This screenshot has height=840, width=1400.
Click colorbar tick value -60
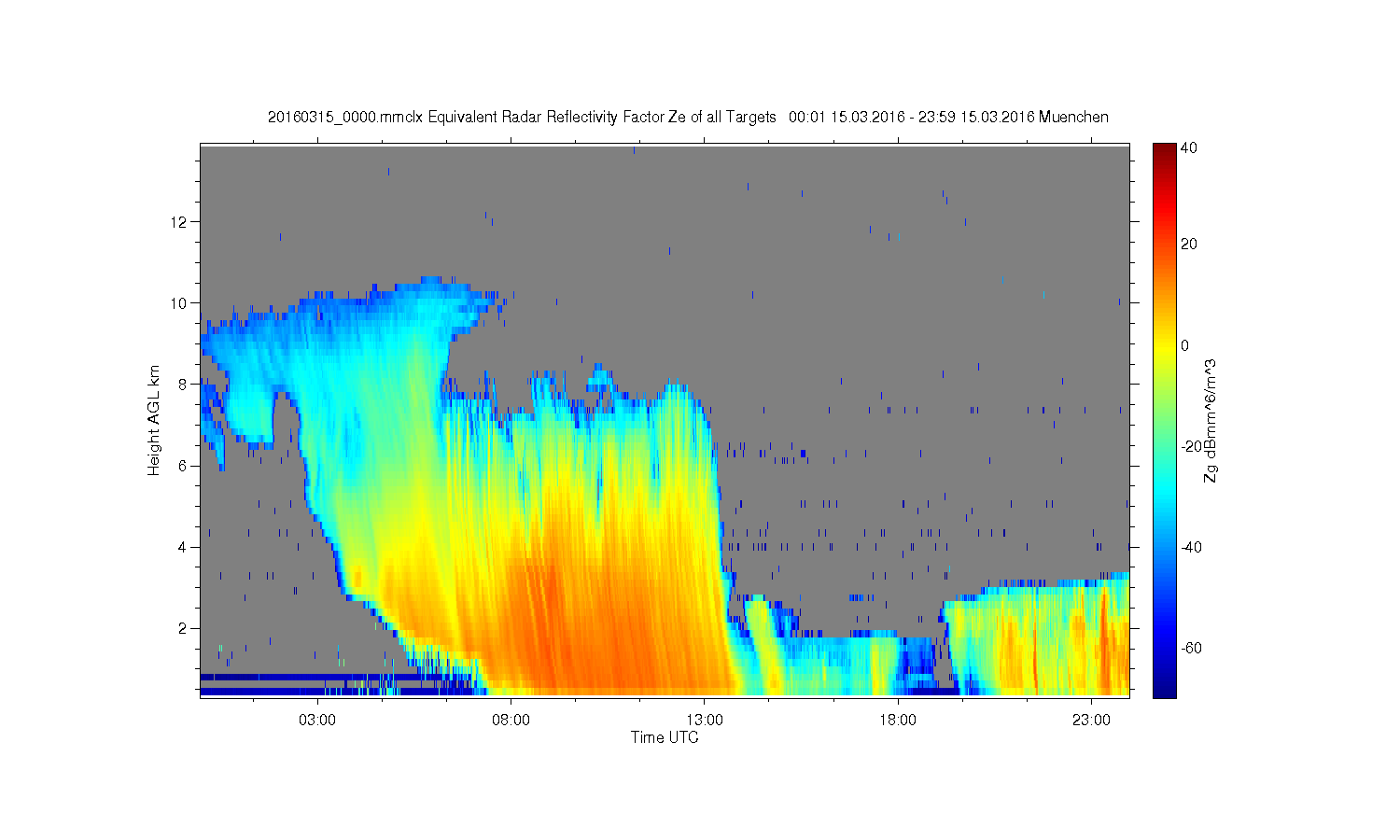tap(1191, 648)
